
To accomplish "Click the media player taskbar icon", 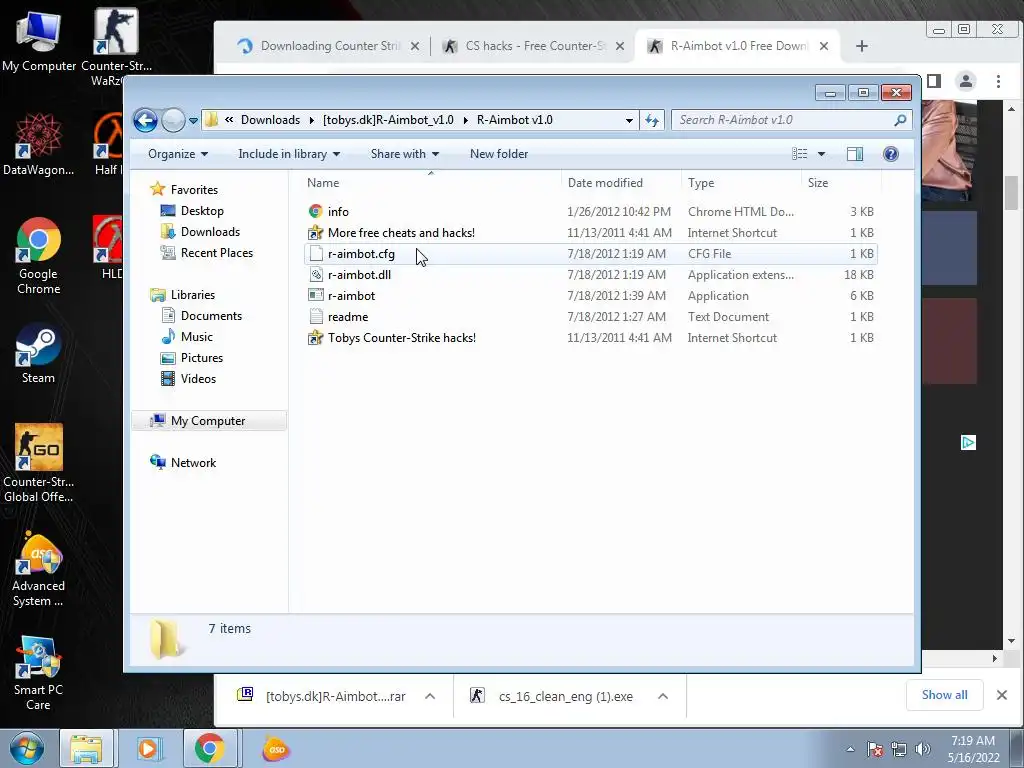I will pos(148,749).
